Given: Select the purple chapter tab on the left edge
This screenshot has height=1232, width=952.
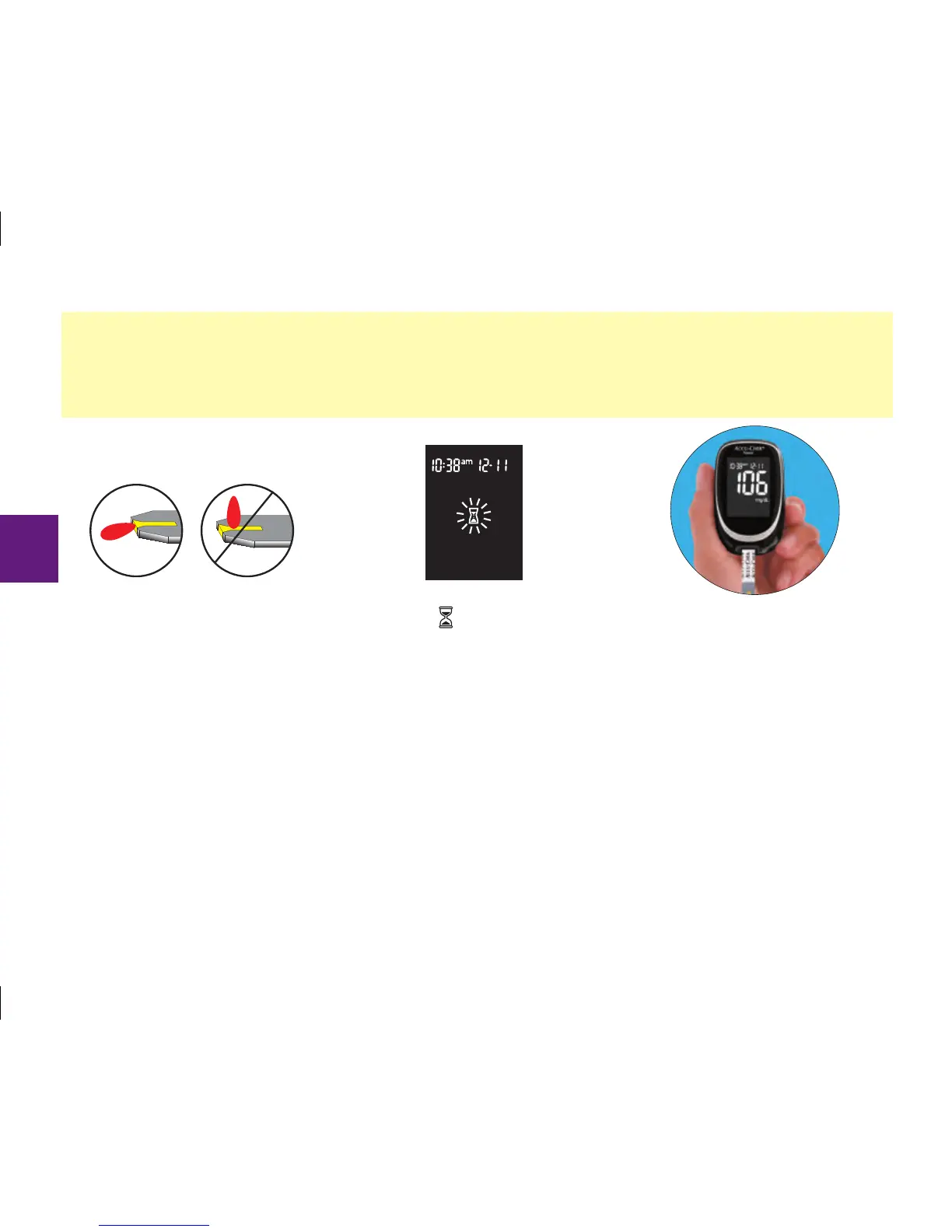Looking at the screenshot, I should pos(29,548).
